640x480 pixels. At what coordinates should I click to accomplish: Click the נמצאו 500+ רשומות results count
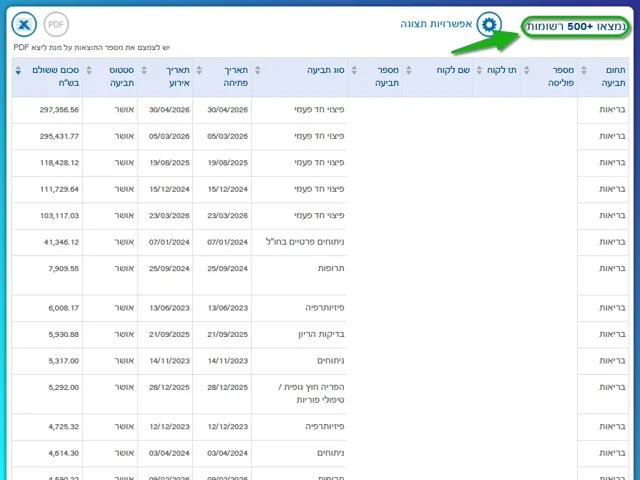(x=576, y=27)
